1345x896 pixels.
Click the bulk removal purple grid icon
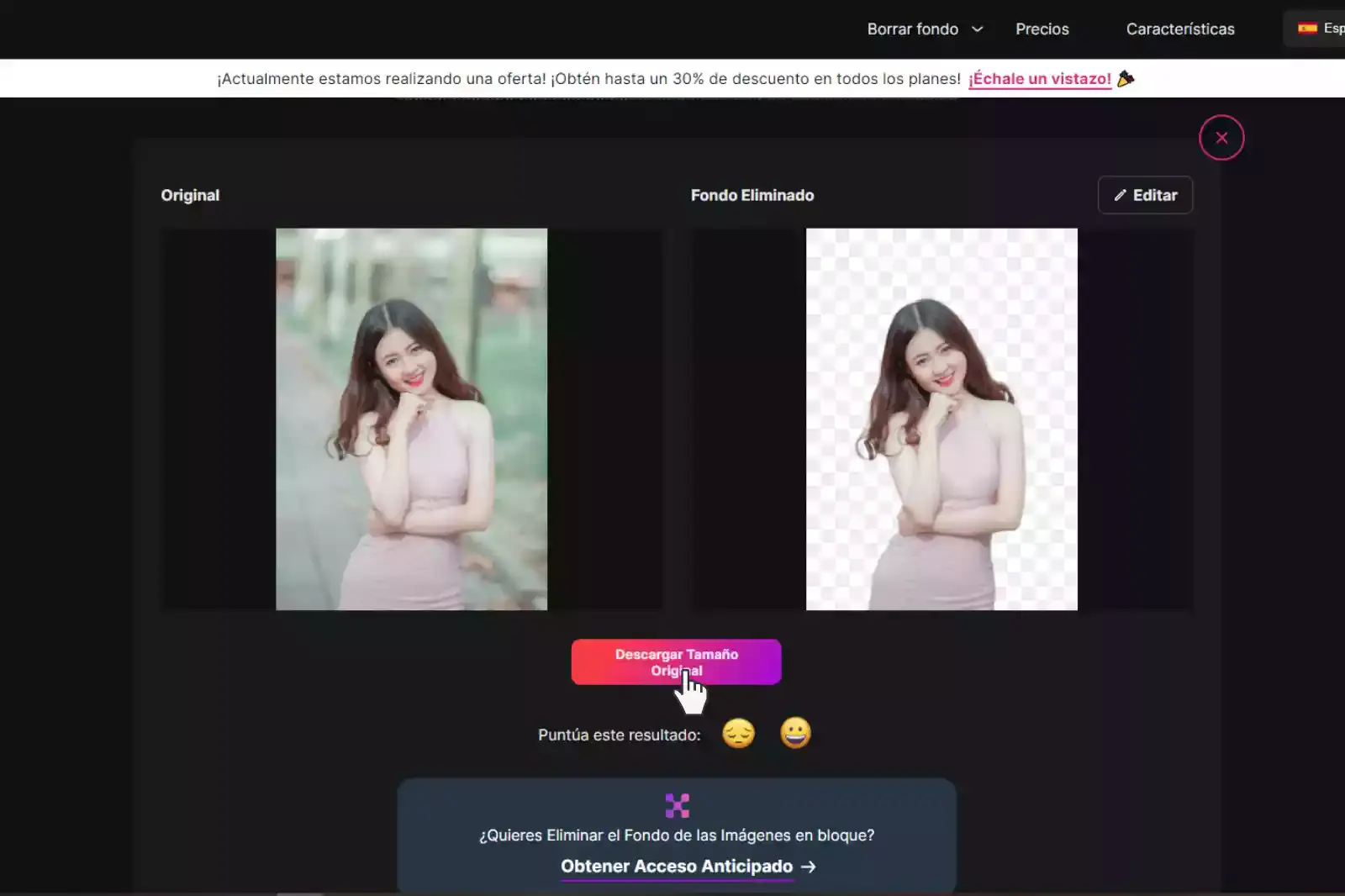677,806
